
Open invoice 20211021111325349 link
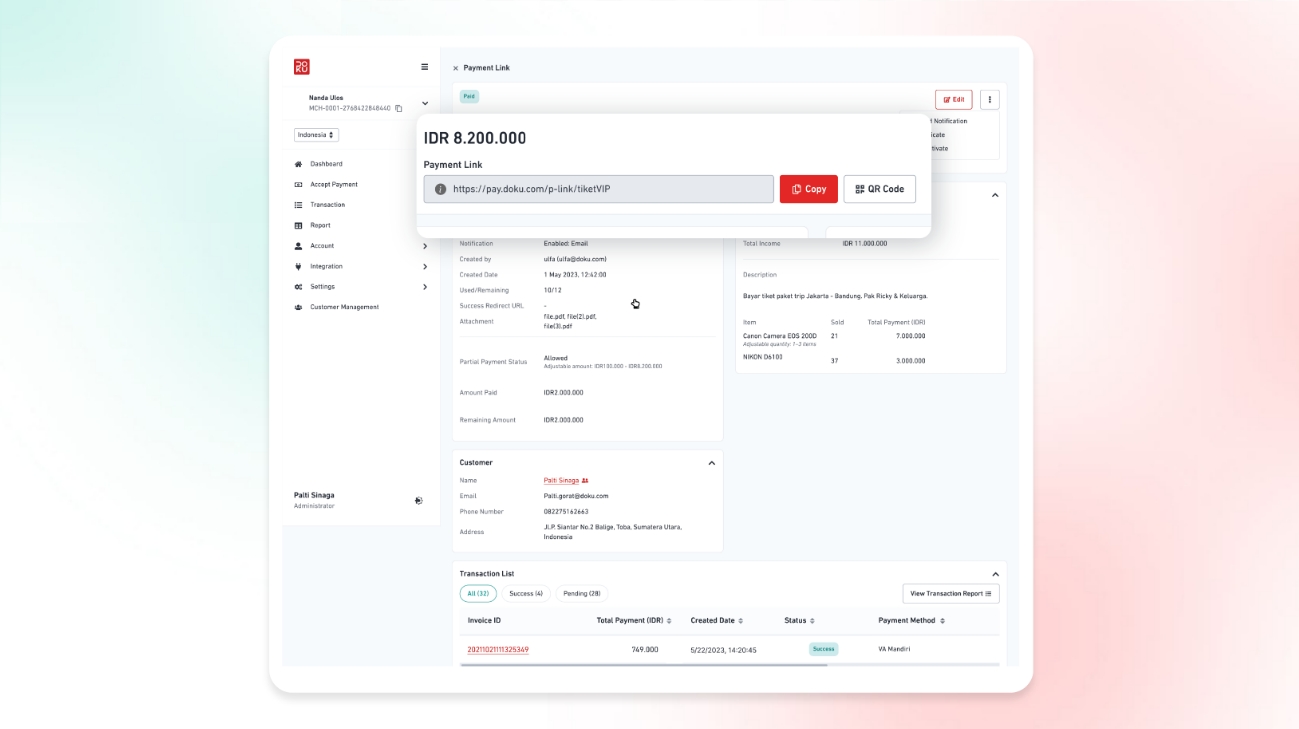pos(498,650)
